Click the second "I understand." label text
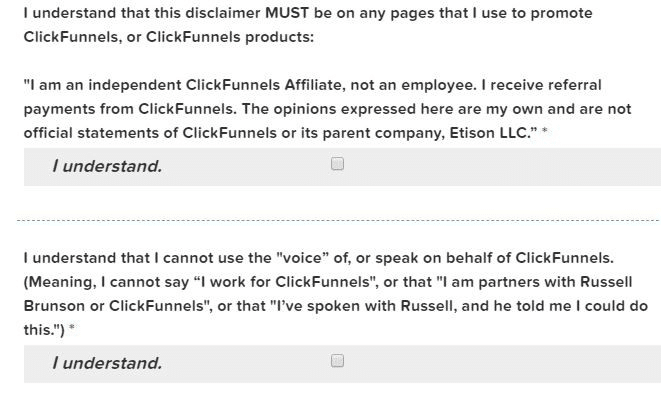661x413 pixels. (107, 363)
